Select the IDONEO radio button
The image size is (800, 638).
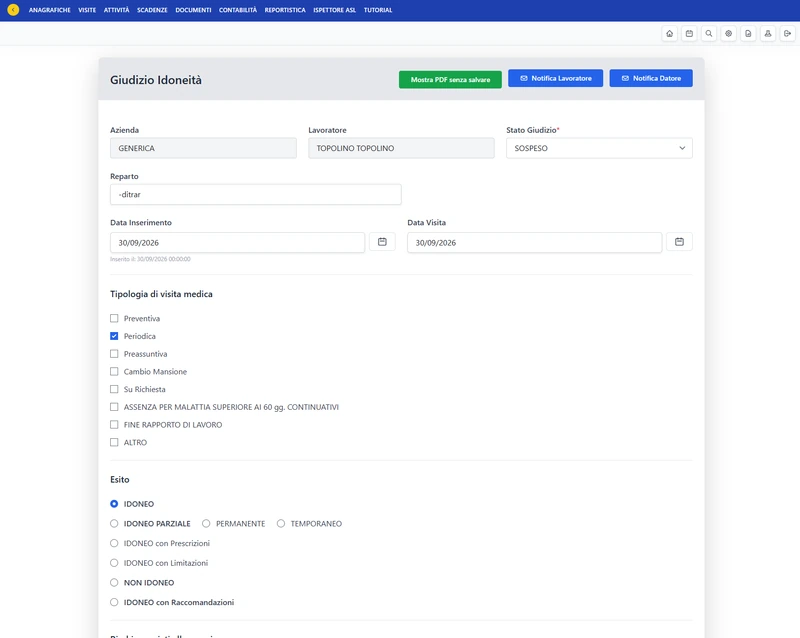click(114, 504)
